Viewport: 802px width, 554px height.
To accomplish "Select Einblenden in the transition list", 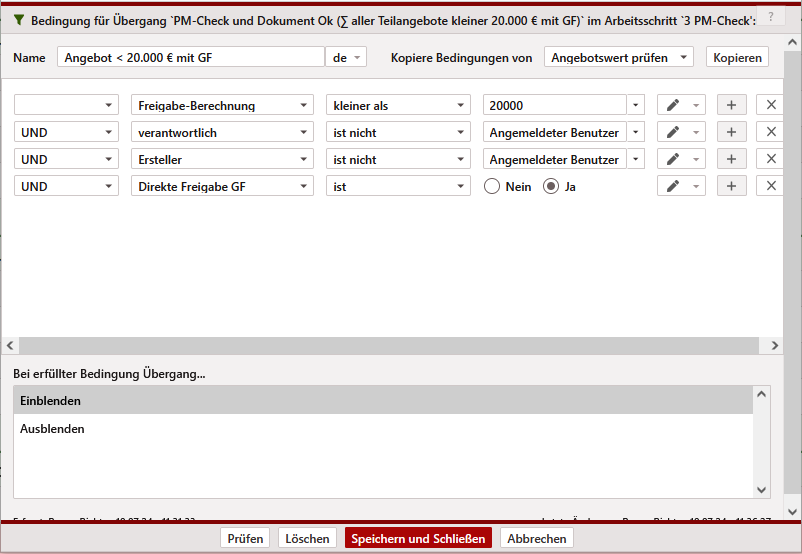I will click(383, 400).
